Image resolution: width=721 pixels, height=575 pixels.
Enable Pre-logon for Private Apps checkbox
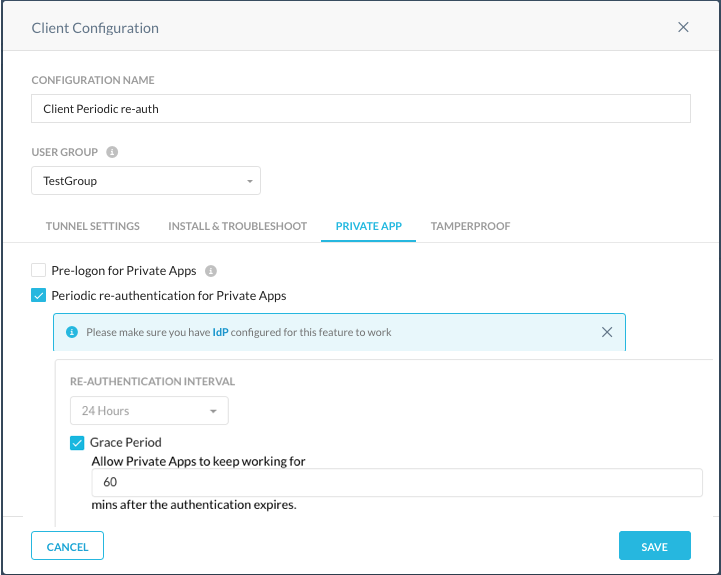point(39,270)
